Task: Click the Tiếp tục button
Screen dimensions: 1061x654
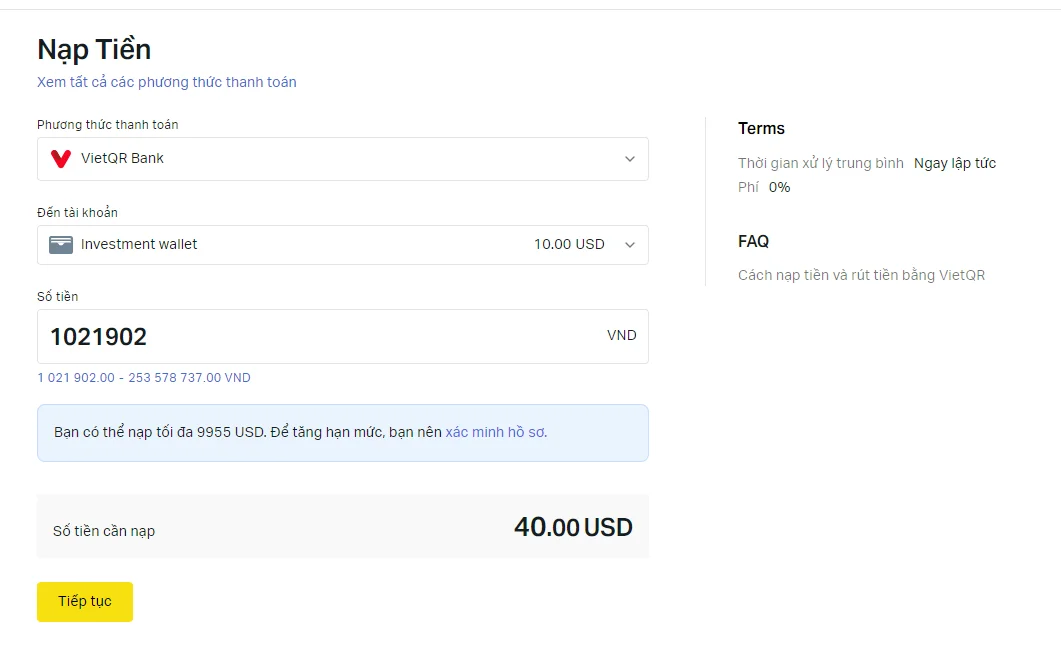Action: coord(85,601)
